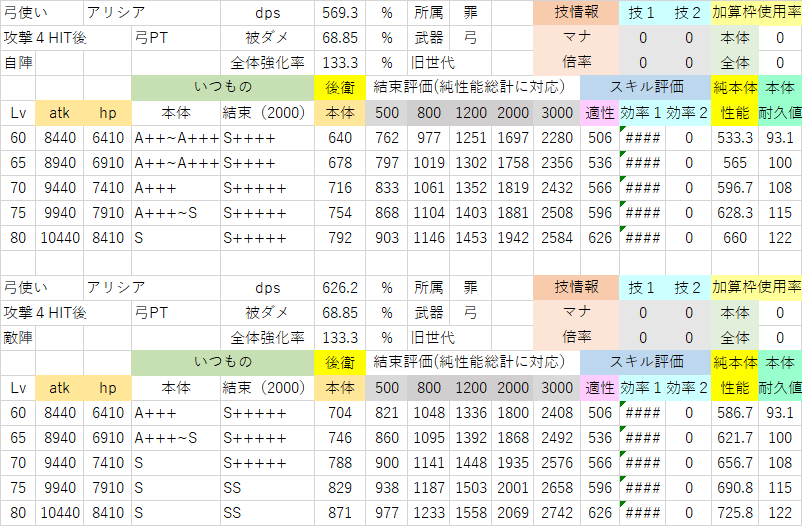Click the cell with value 746
The width and height of the screenshot is (802, 526).
coord(340,438)
